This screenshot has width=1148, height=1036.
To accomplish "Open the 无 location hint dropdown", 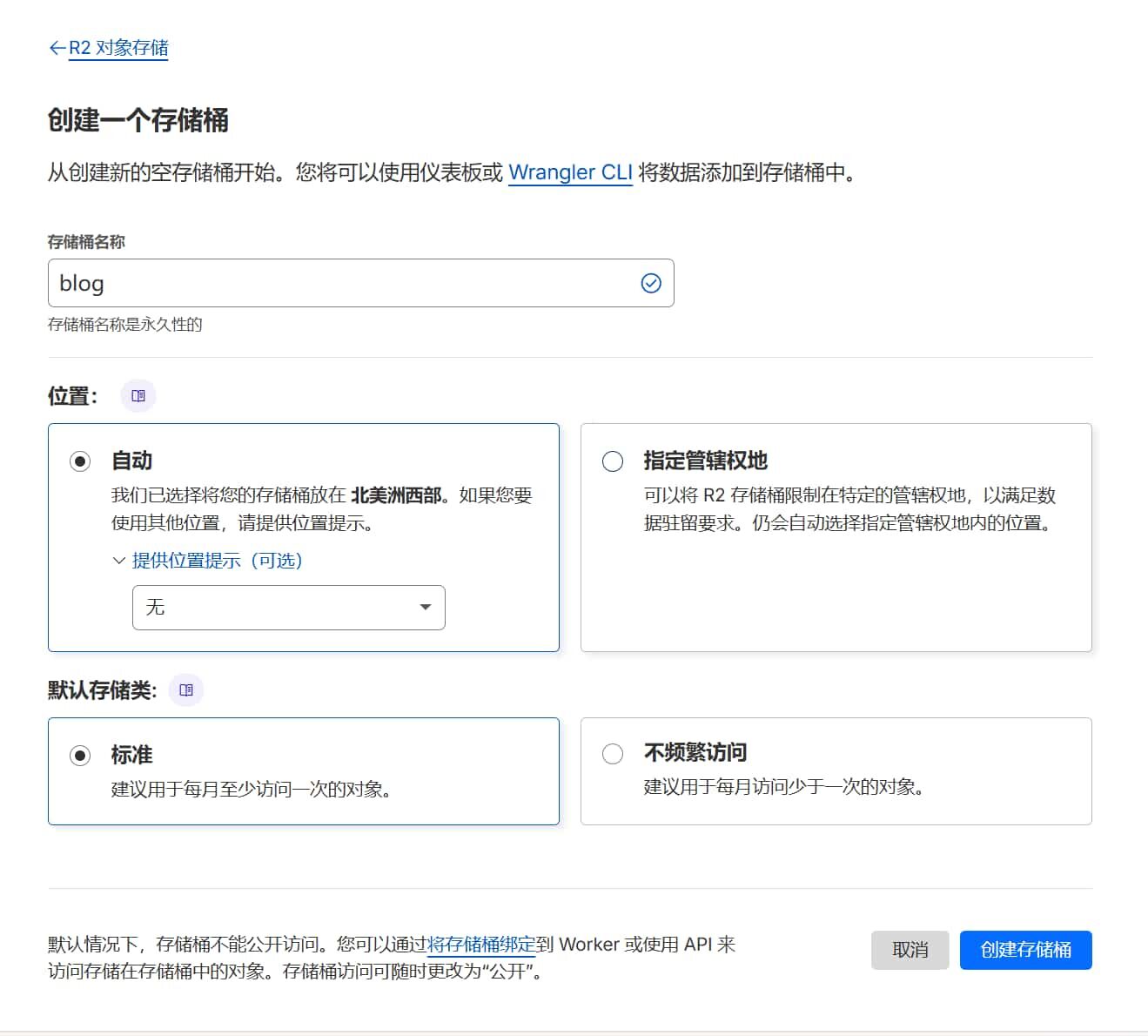I will click(287, 608).
